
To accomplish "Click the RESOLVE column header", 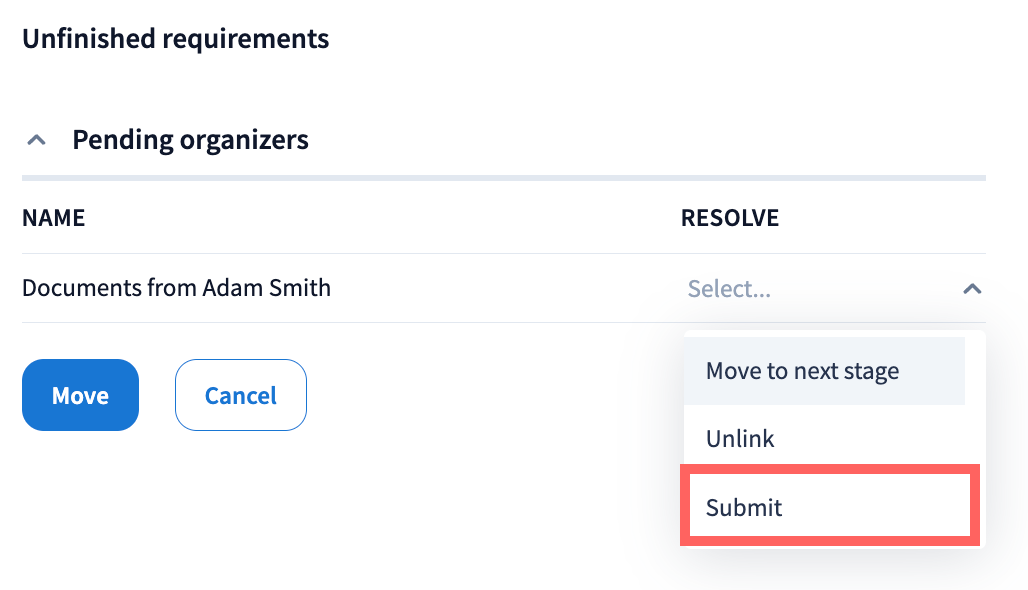I will (729, 218).
